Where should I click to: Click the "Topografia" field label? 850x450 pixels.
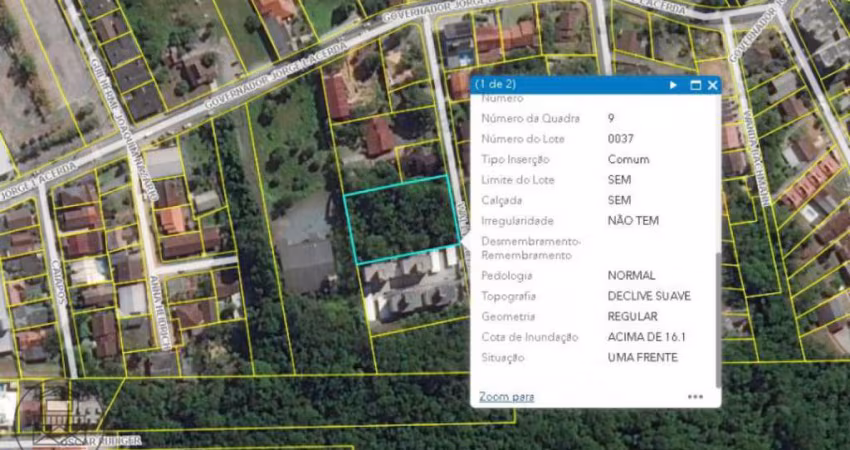point(508,296)
